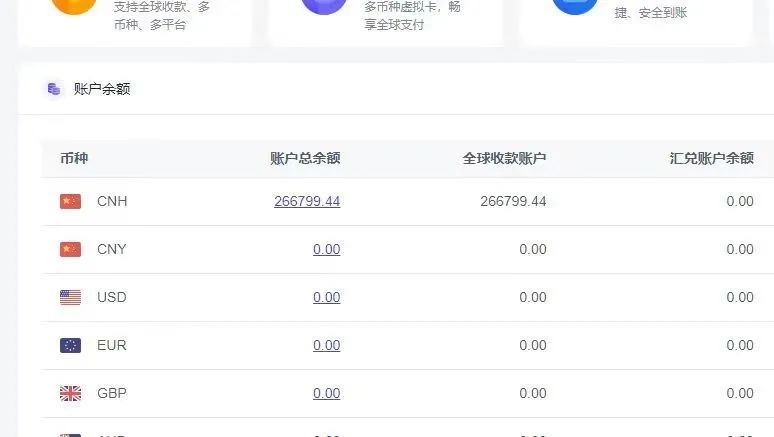Open the EUR total balance 0.00 link
This screenshot has width=774, height=437.
click(x=326, y=345)
